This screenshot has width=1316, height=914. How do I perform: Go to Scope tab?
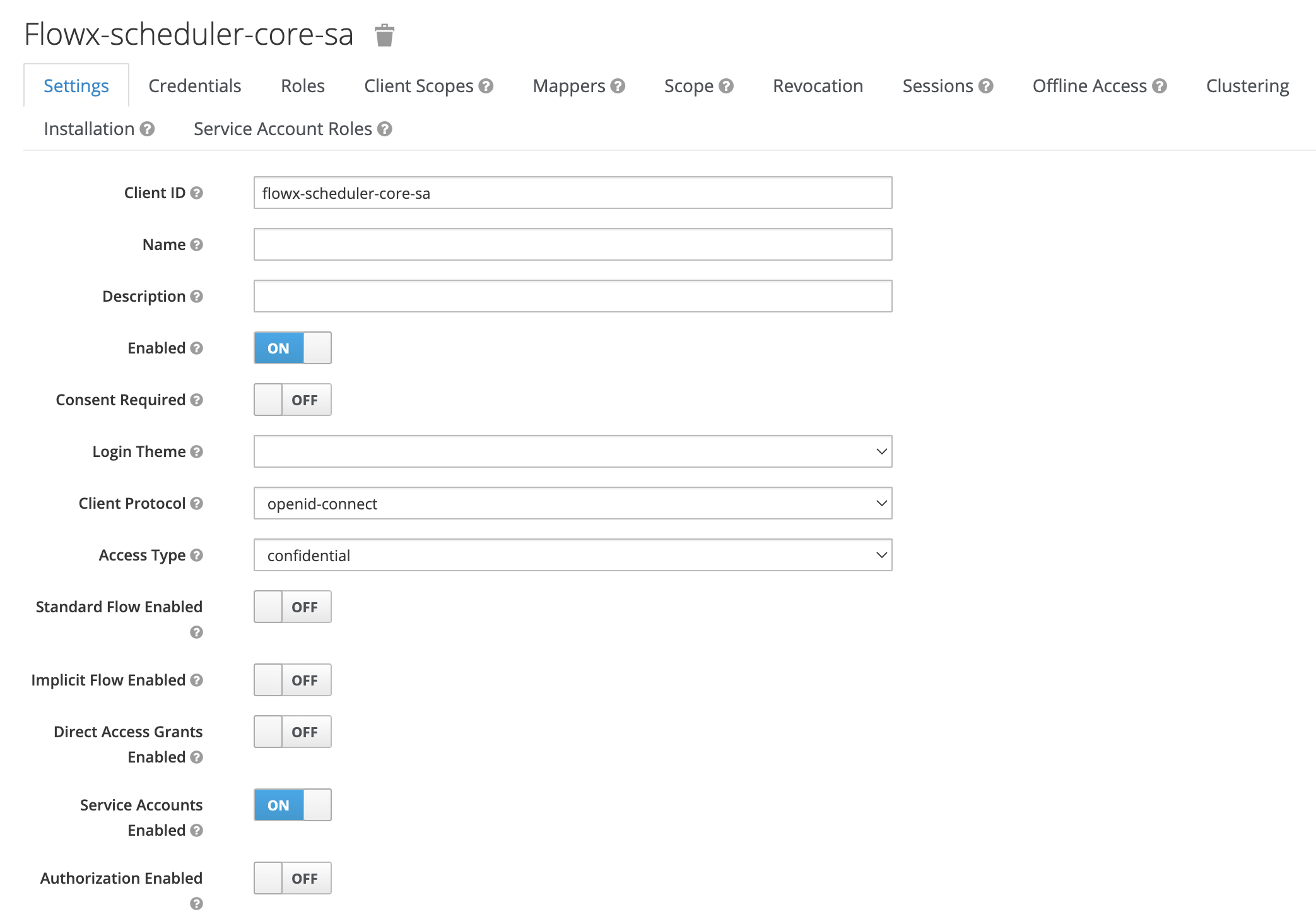point(689,86)
